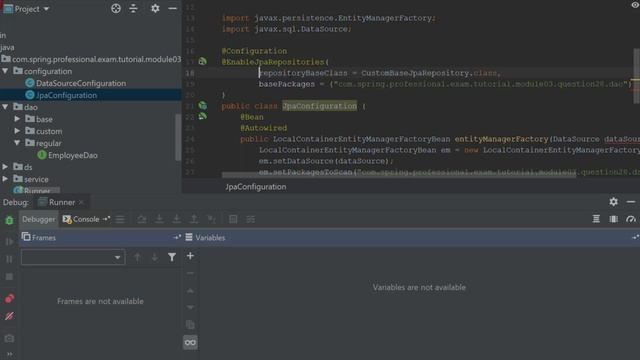The image size is (640, 360).
Task: Toggle mute breakpoints icon
Action: pyautogui.click(x=9, y=316)
